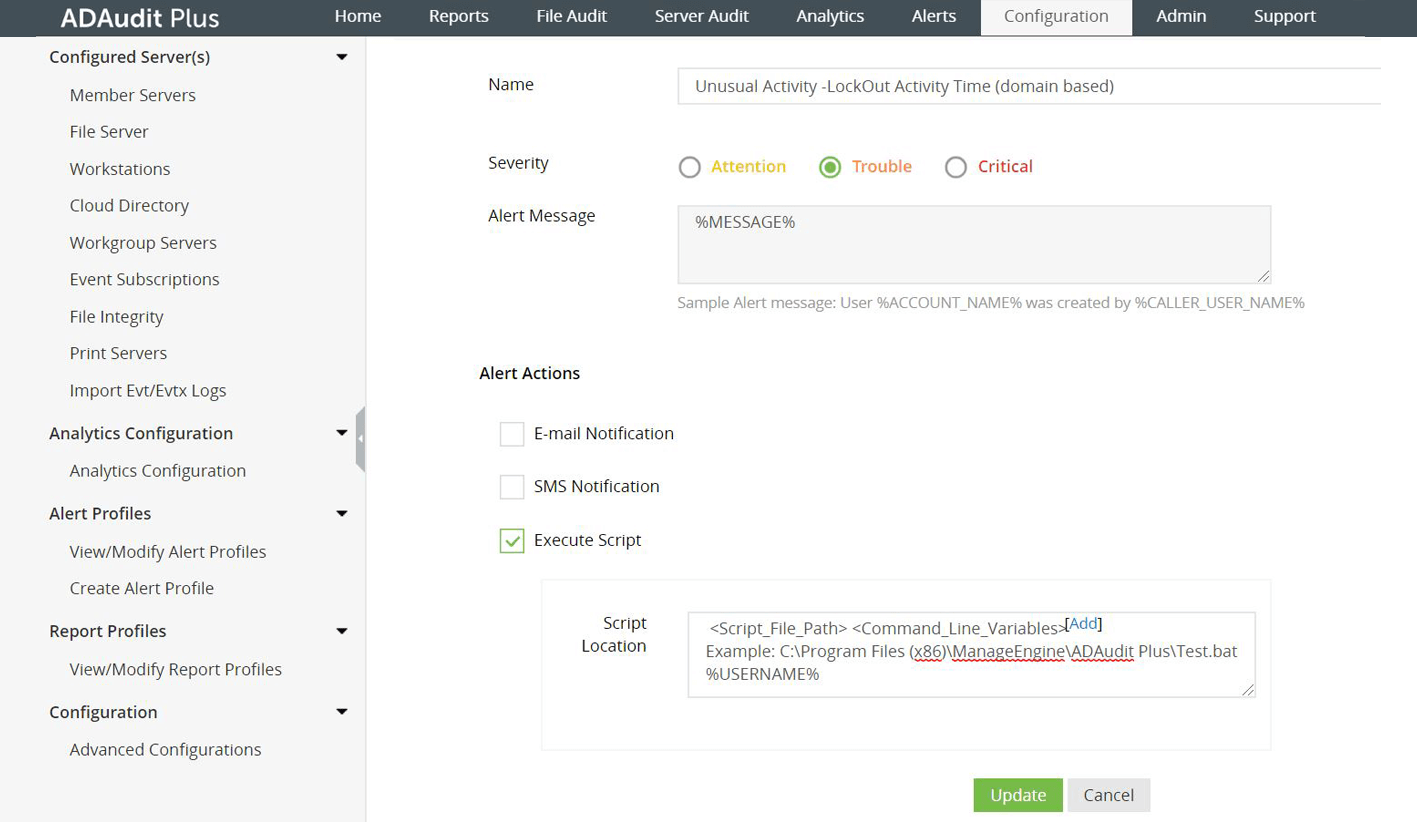Collapse the Alert Profiles section arrow

pyautogui.click(x=342, y=514)
